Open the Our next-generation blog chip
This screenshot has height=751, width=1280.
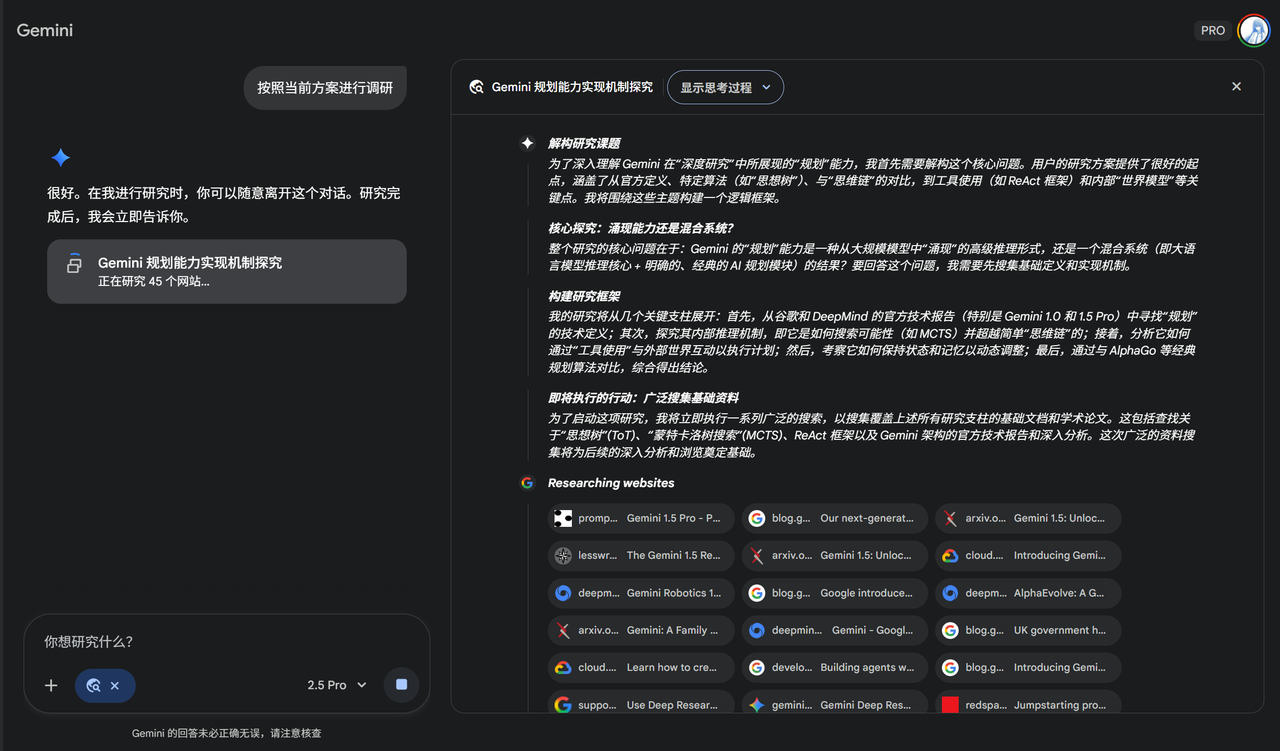point(835,518)
